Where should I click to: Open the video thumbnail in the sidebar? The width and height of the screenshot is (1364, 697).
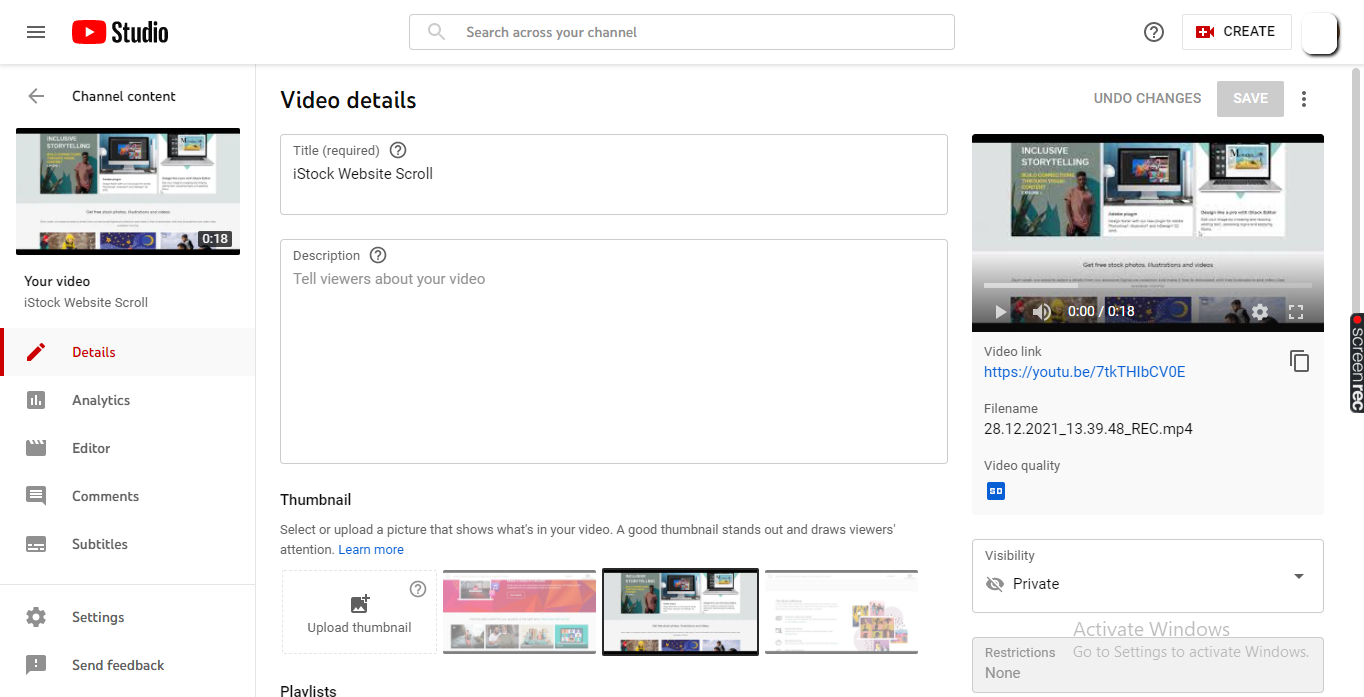coord(128,191)
